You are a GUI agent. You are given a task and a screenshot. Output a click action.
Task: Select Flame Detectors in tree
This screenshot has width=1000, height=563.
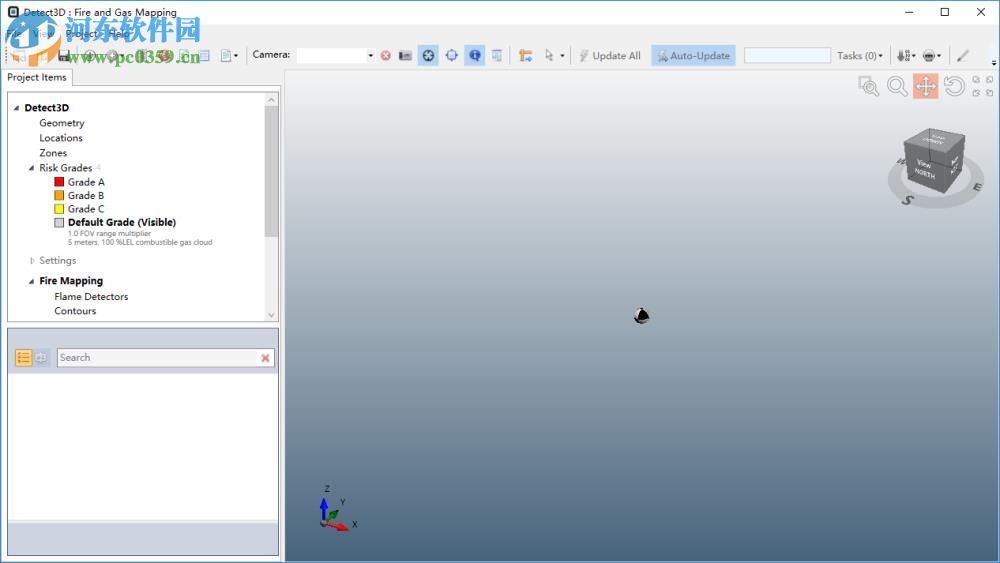pos(91,296)
